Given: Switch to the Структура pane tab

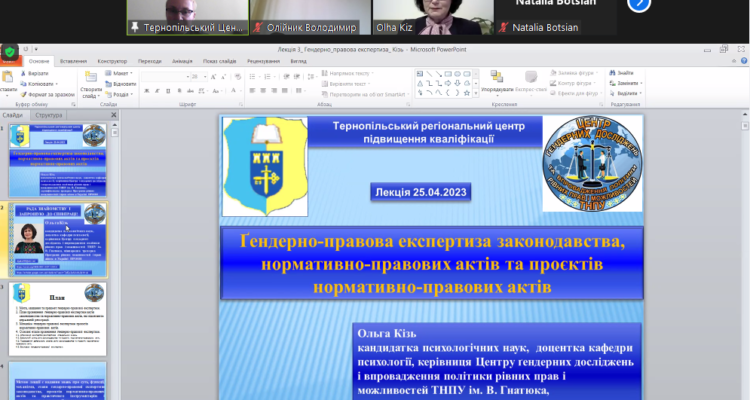Looking at the screenshot, I should tap(49, 115).
